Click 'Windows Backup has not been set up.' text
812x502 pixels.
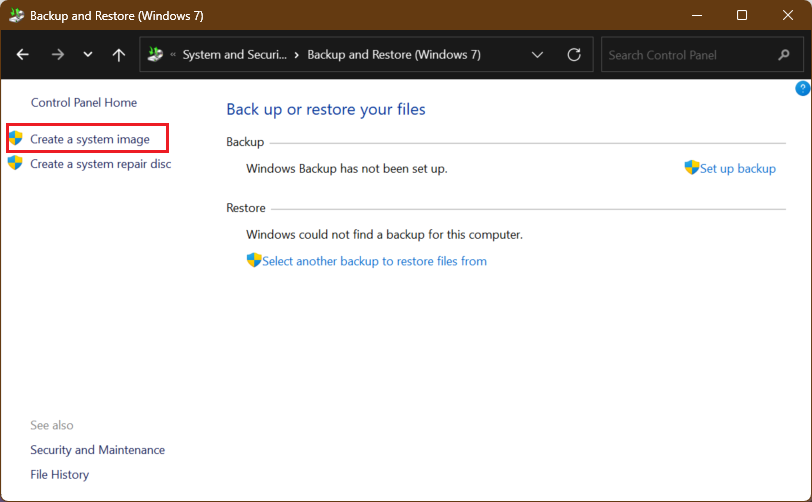coord(346,168)
